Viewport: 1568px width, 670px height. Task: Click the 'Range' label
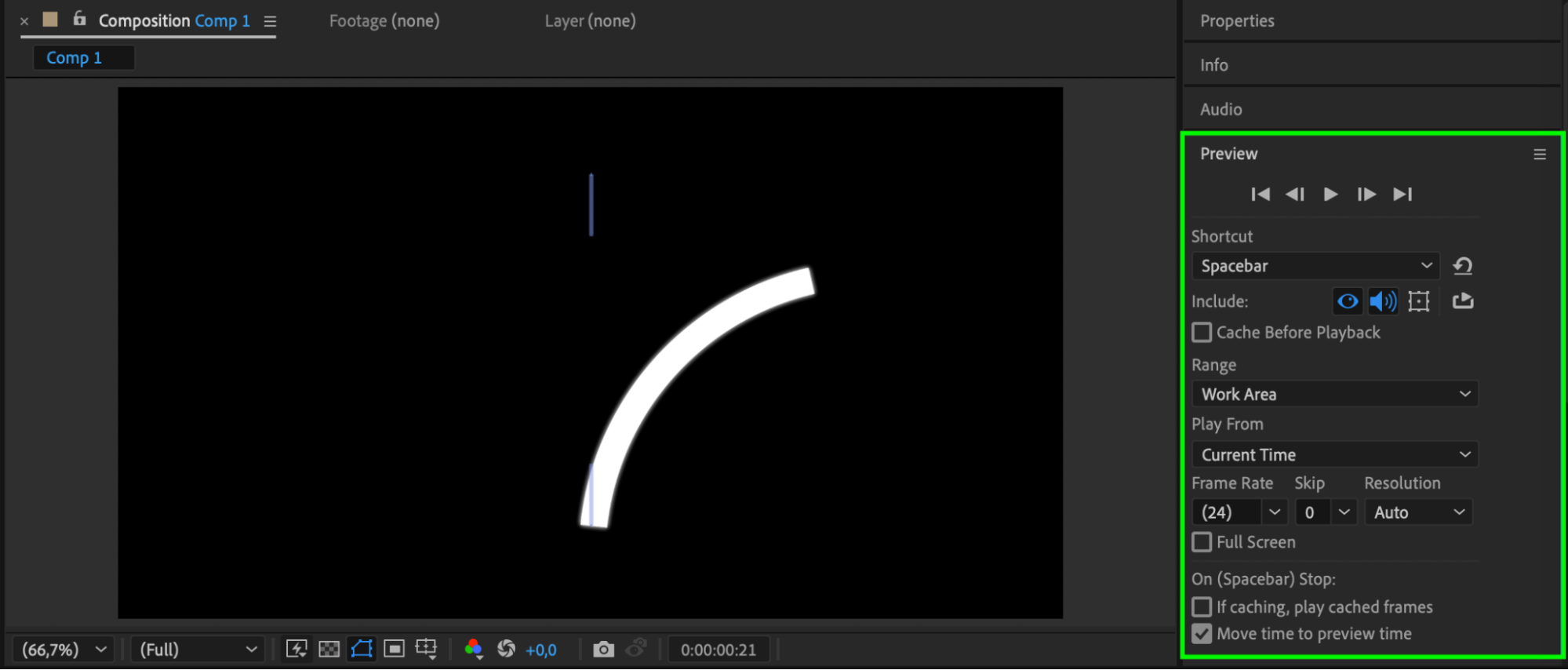pos(1214,365)
